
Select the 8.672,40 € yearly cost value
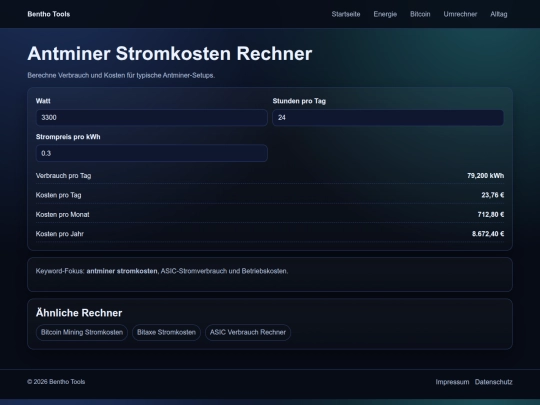tap(488, 234)
